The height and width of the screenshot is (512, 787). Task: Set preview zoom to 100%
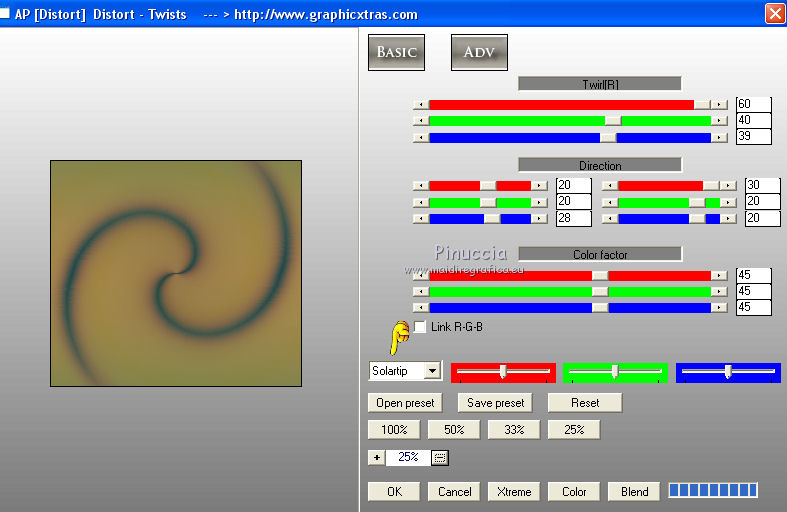[x=394, y=430]
